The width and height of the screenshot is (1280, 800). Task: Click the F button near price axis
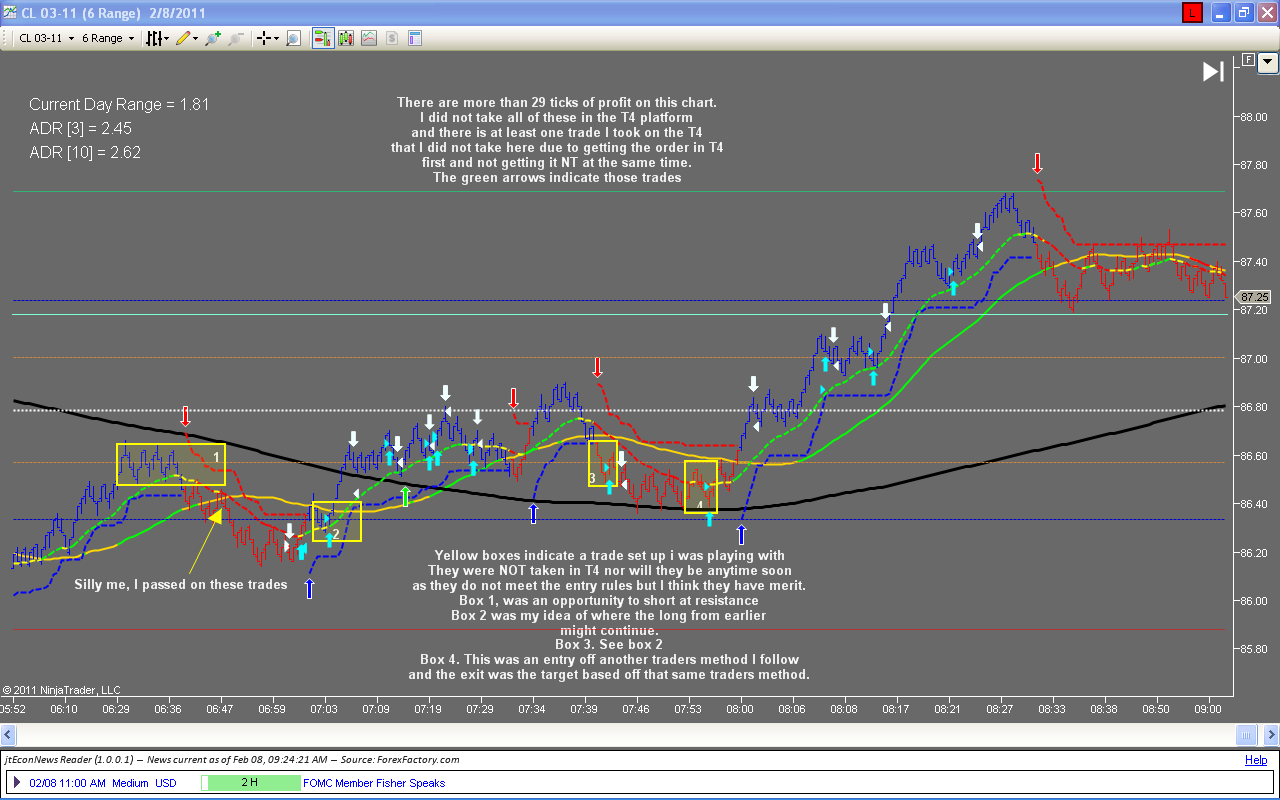tap(1248, 61)
